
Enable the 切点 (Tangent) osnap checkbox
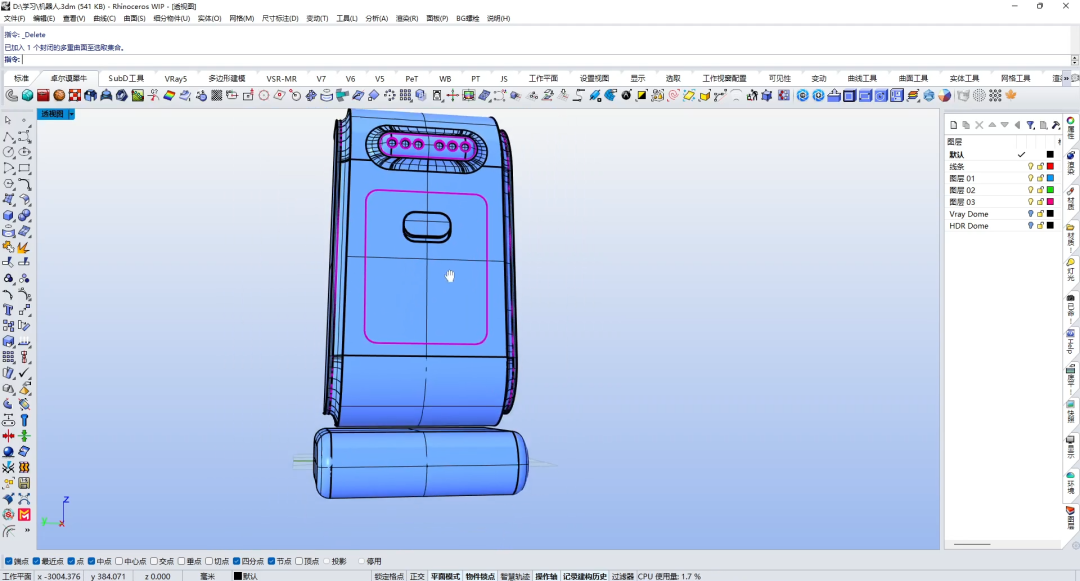click(209, 561)
